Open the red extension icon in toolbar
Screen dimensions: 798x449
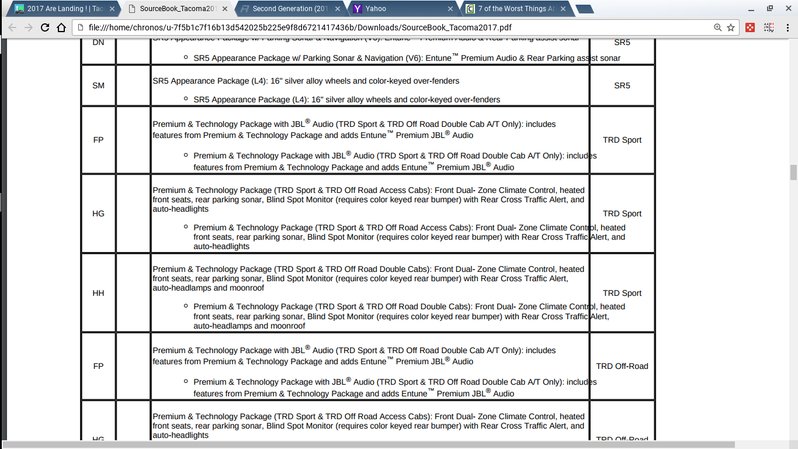tap(750, 27)
